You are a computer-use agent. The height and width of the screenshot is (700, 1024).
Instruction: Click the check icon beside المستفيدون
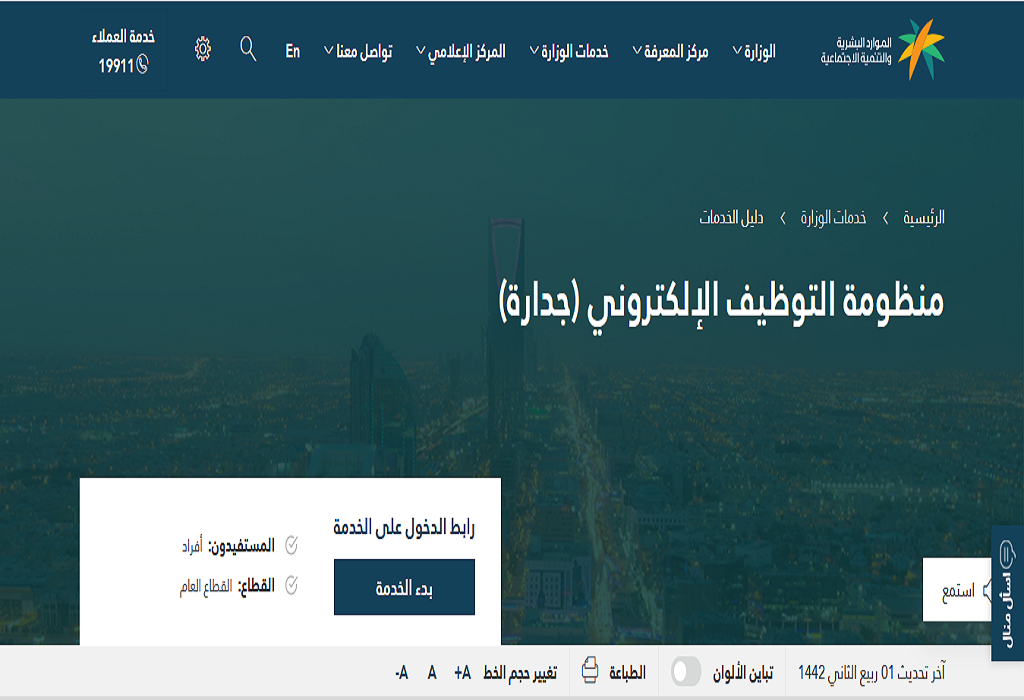click(x=291, y=545)
